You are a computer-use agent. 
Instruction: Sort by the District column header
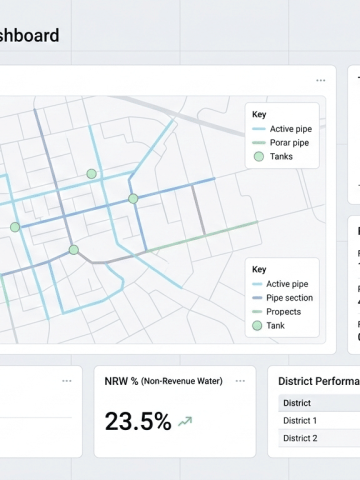[x=297, y=403]
